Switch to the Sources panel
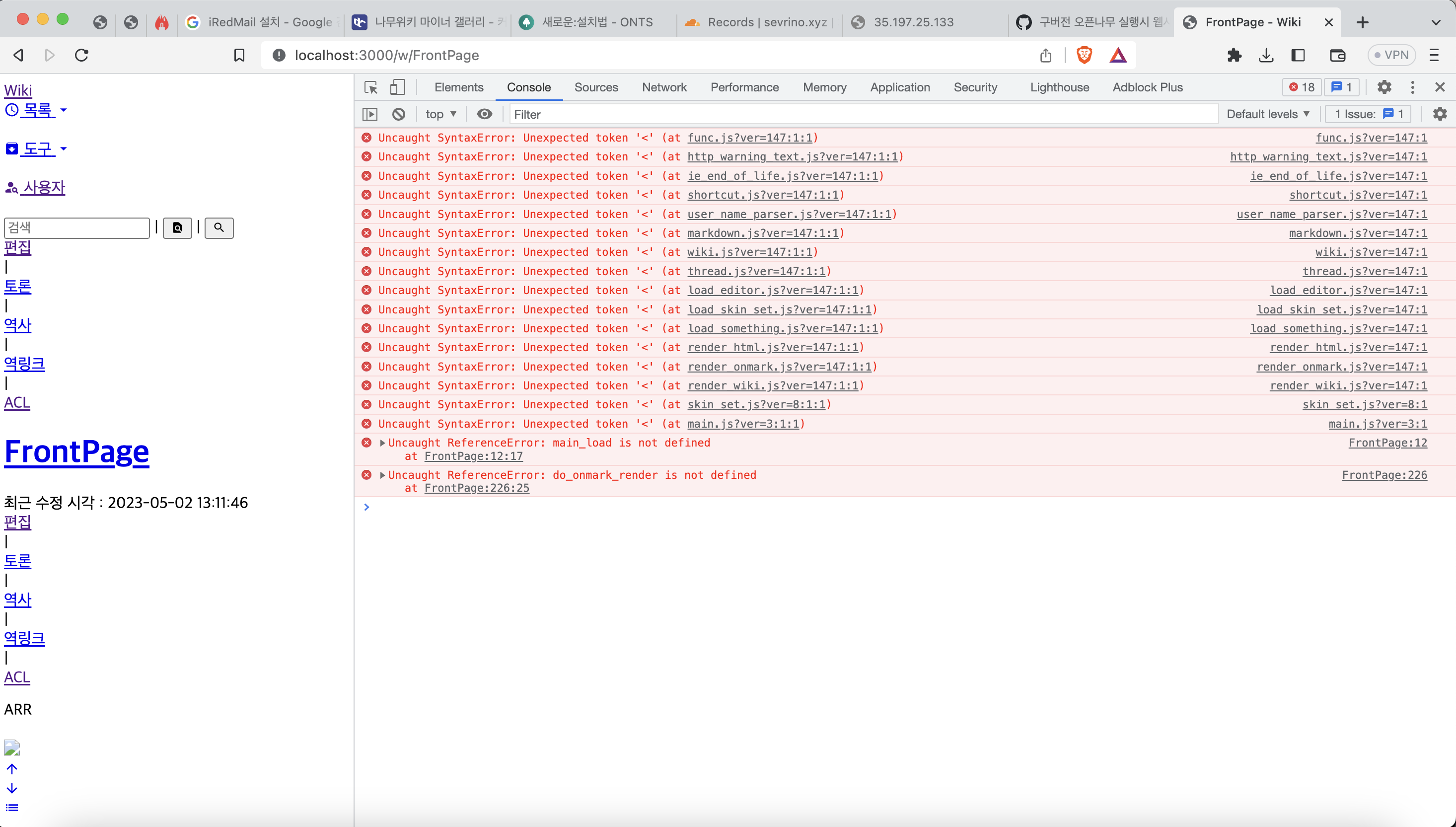 (596, 87)
